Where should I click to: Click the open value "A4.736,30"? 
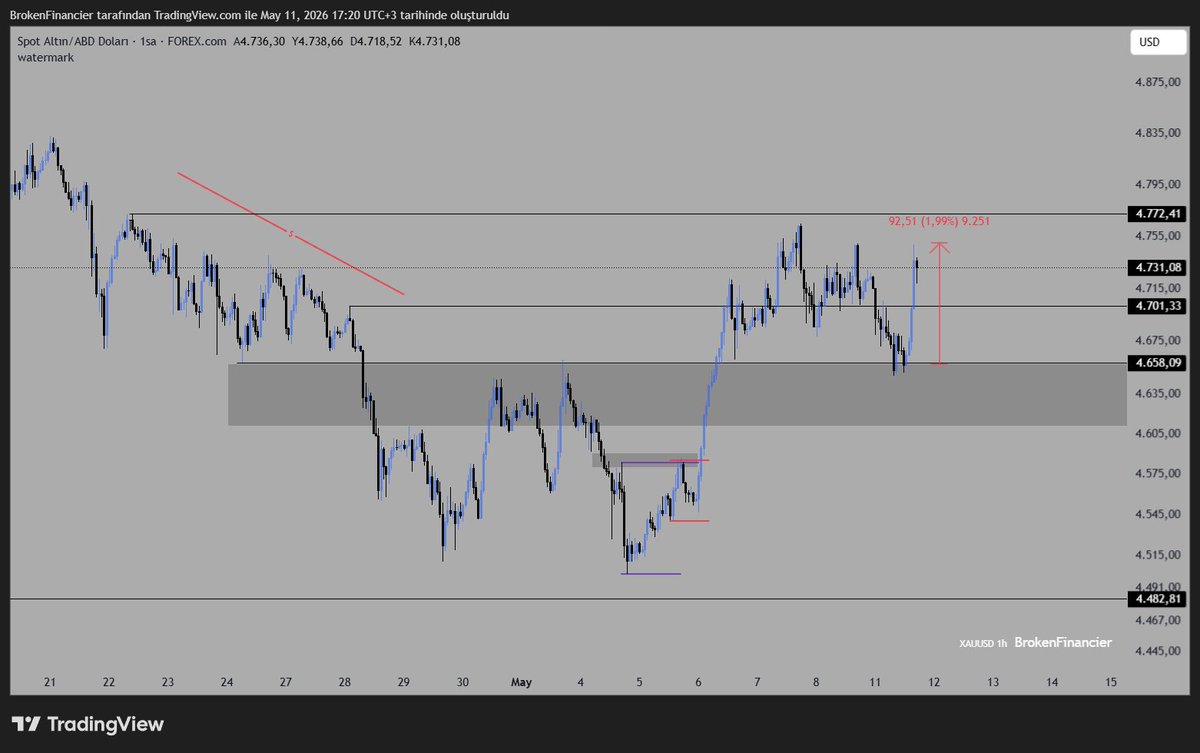pos(260,42)
